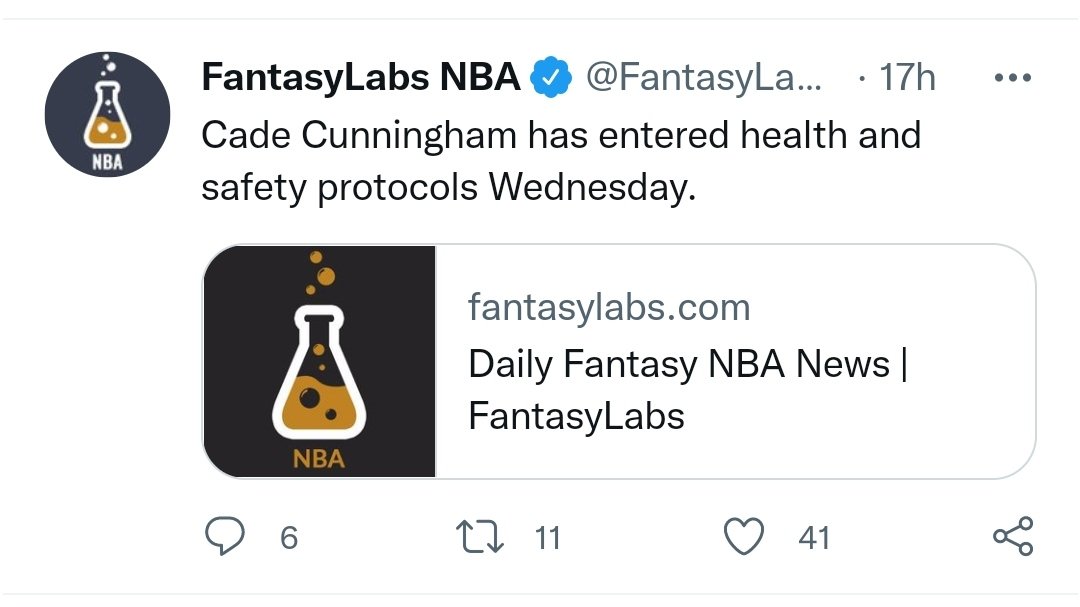Click the 17h timestamp
The height and width of the screenshot is (607, 1080).
[907, 77]
